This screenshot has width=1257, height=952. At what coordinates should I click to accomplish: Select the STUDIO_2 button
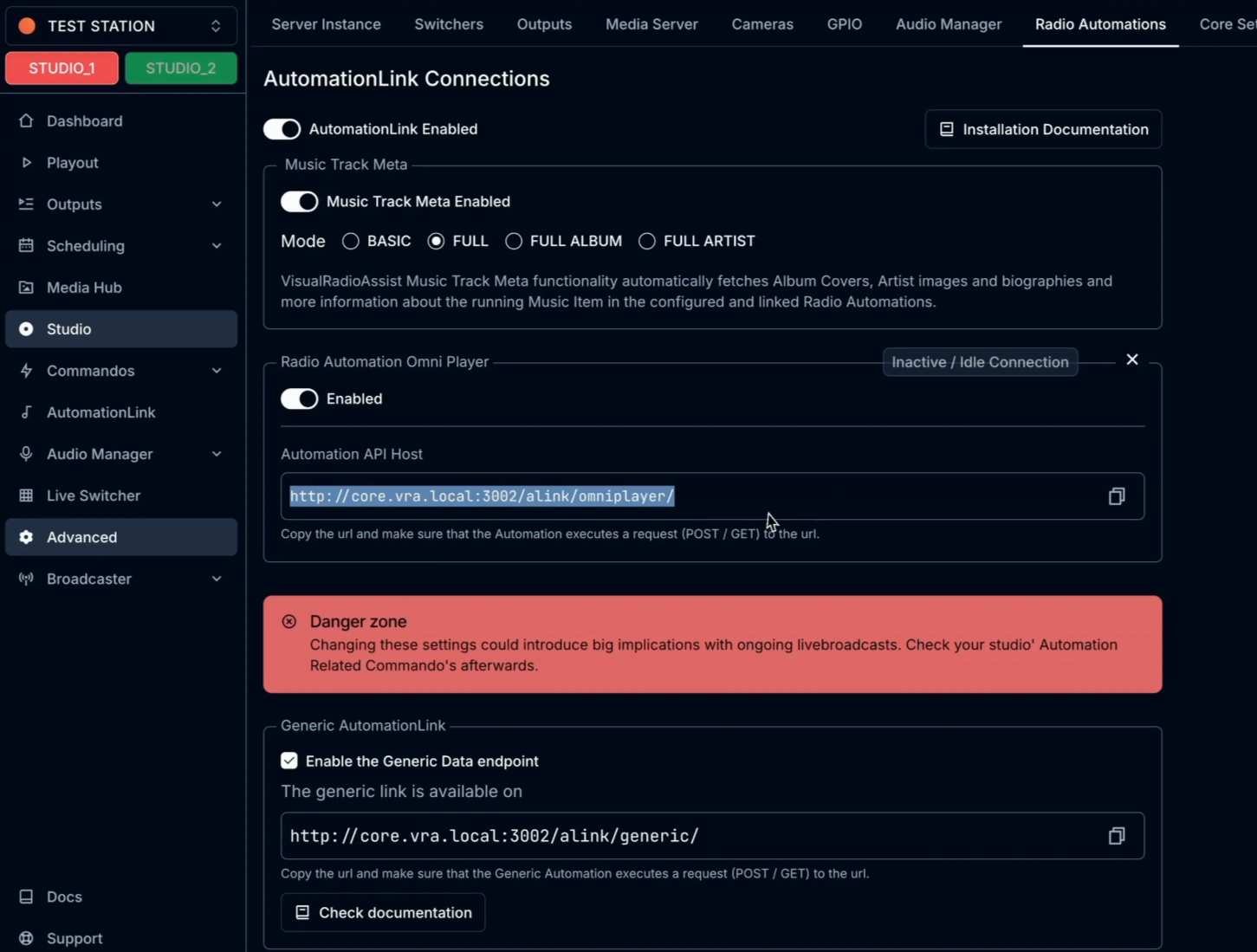tap(180, 68)
